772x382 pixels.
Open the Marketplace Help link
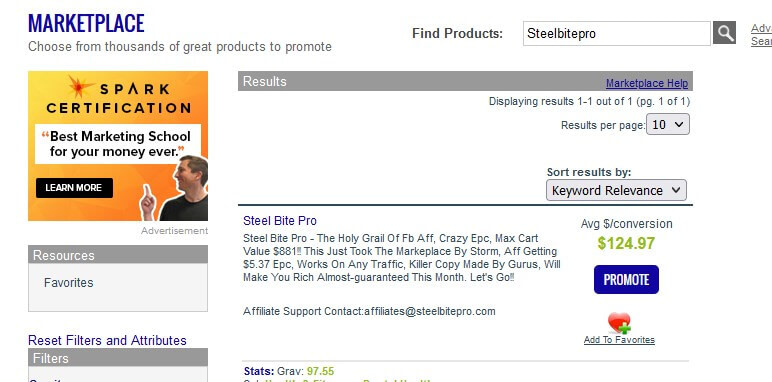tap(646, 83)
